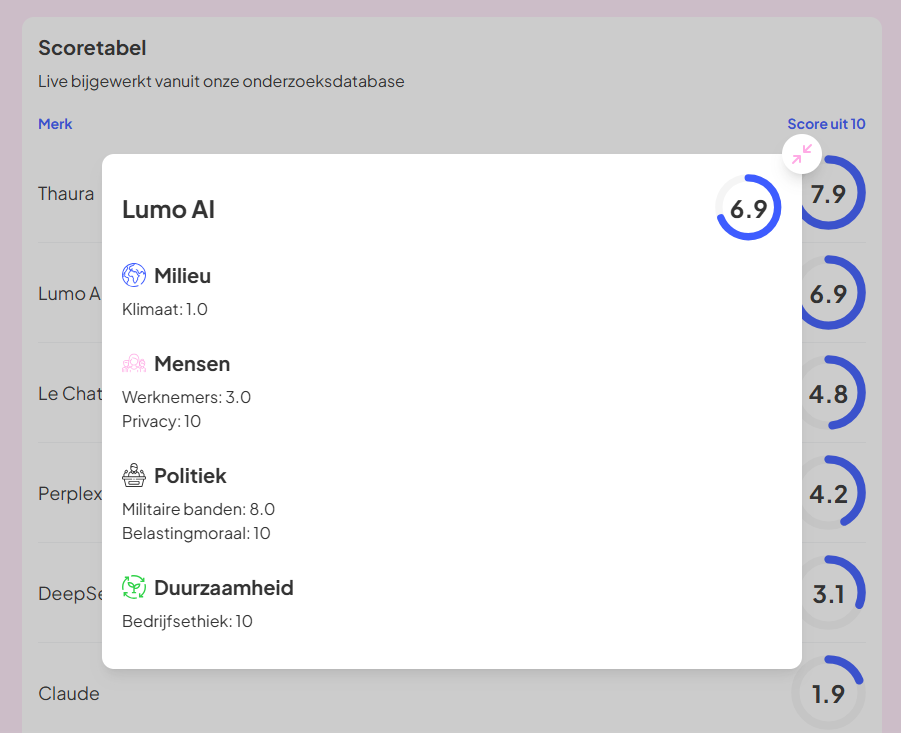The height and width of the screenshot is (733, 901).
Task: Click the Lumo AI card title
Action: coord(168,210)
